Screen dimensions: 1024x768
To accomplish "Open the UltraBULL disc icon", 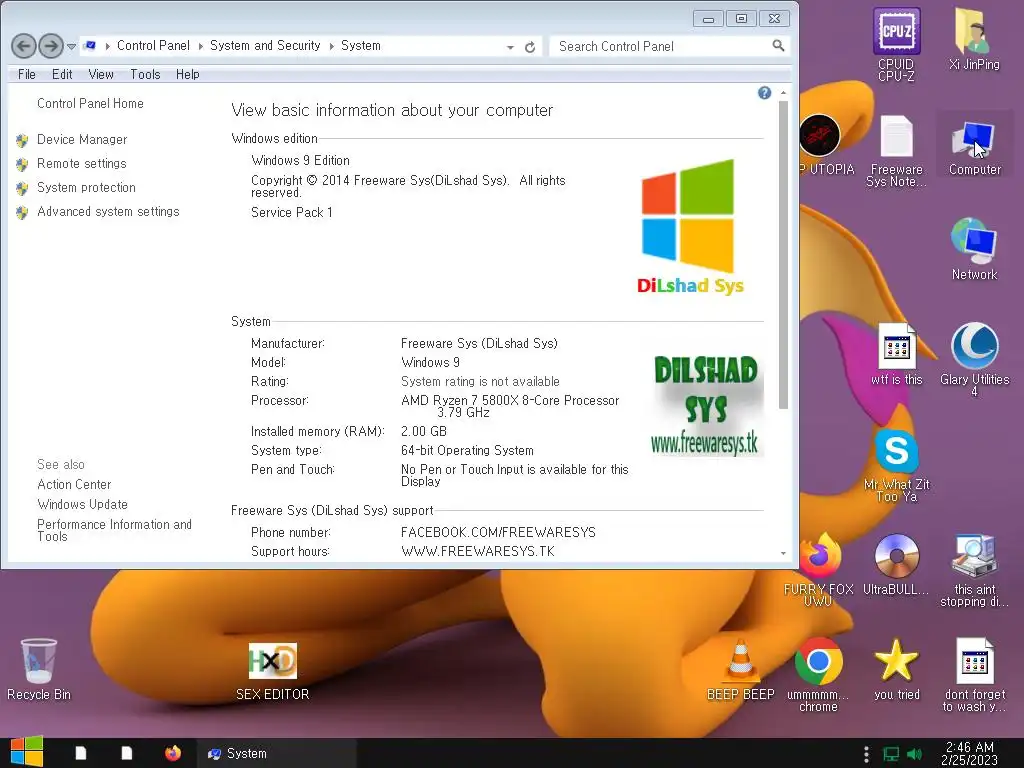I will click(x=896, y=565).
